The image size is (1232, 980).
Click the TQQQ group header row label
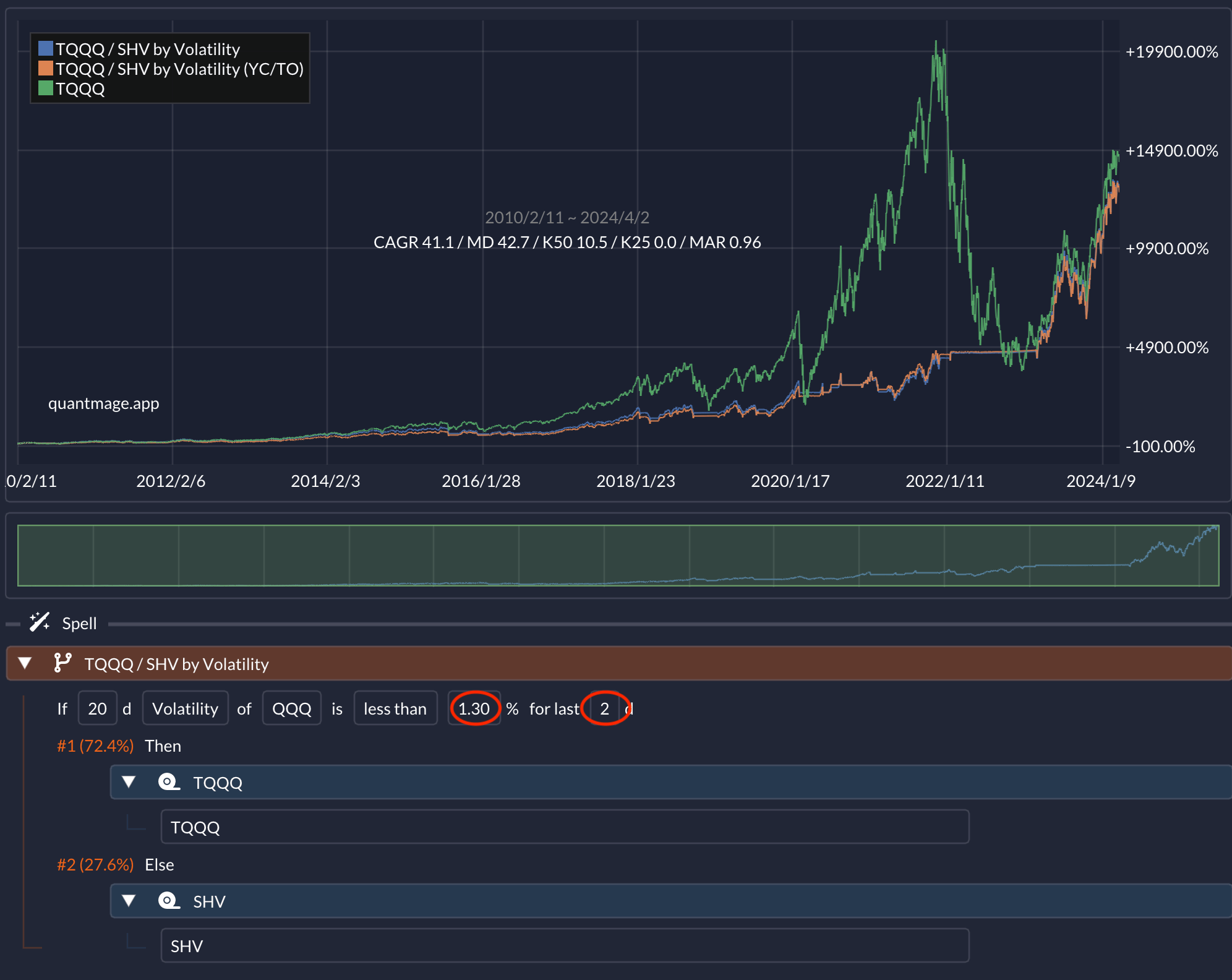(218, 783)
